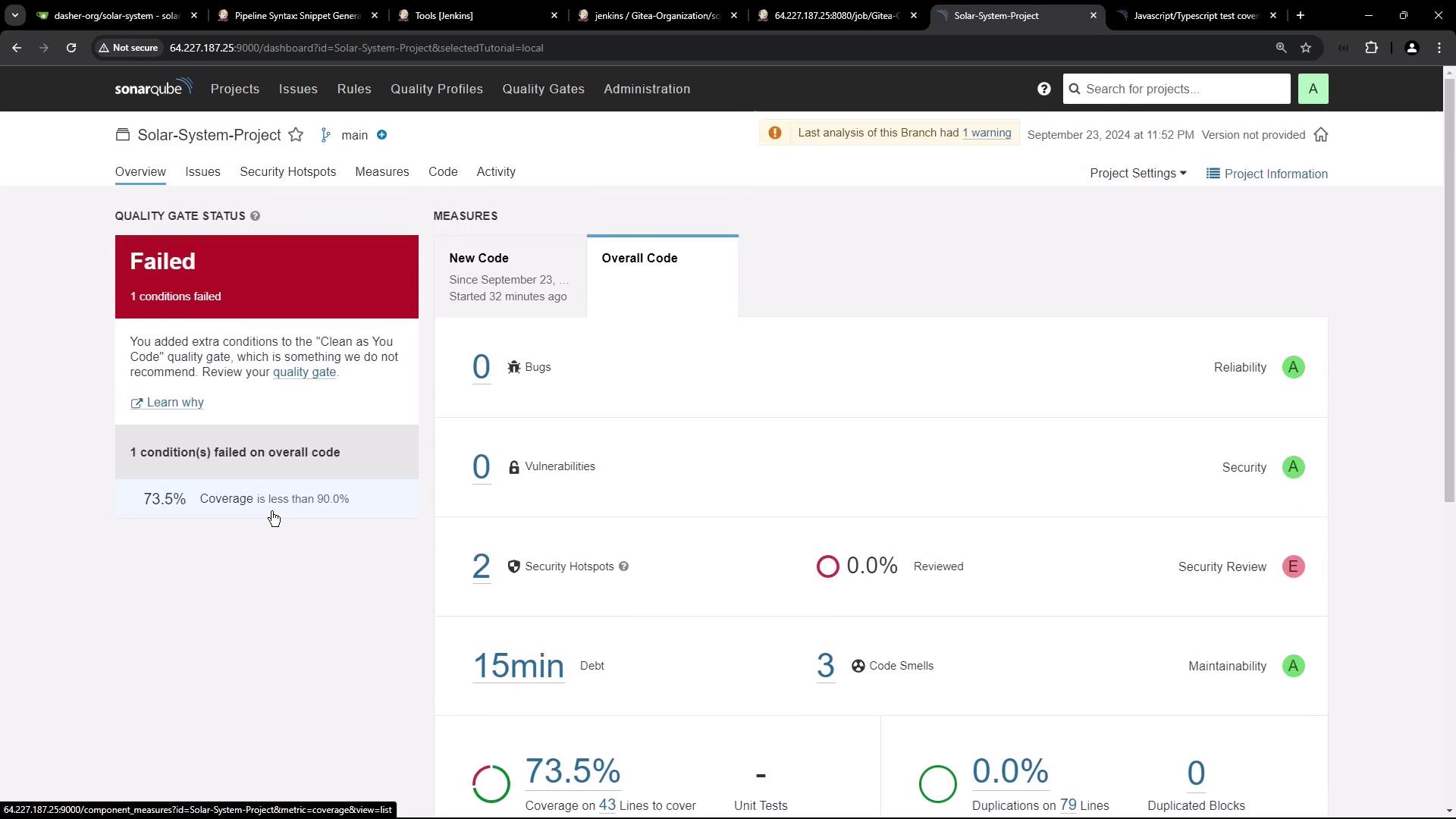
Task: Open the user avatar A menu
Action: click(x=1313, y=89)
